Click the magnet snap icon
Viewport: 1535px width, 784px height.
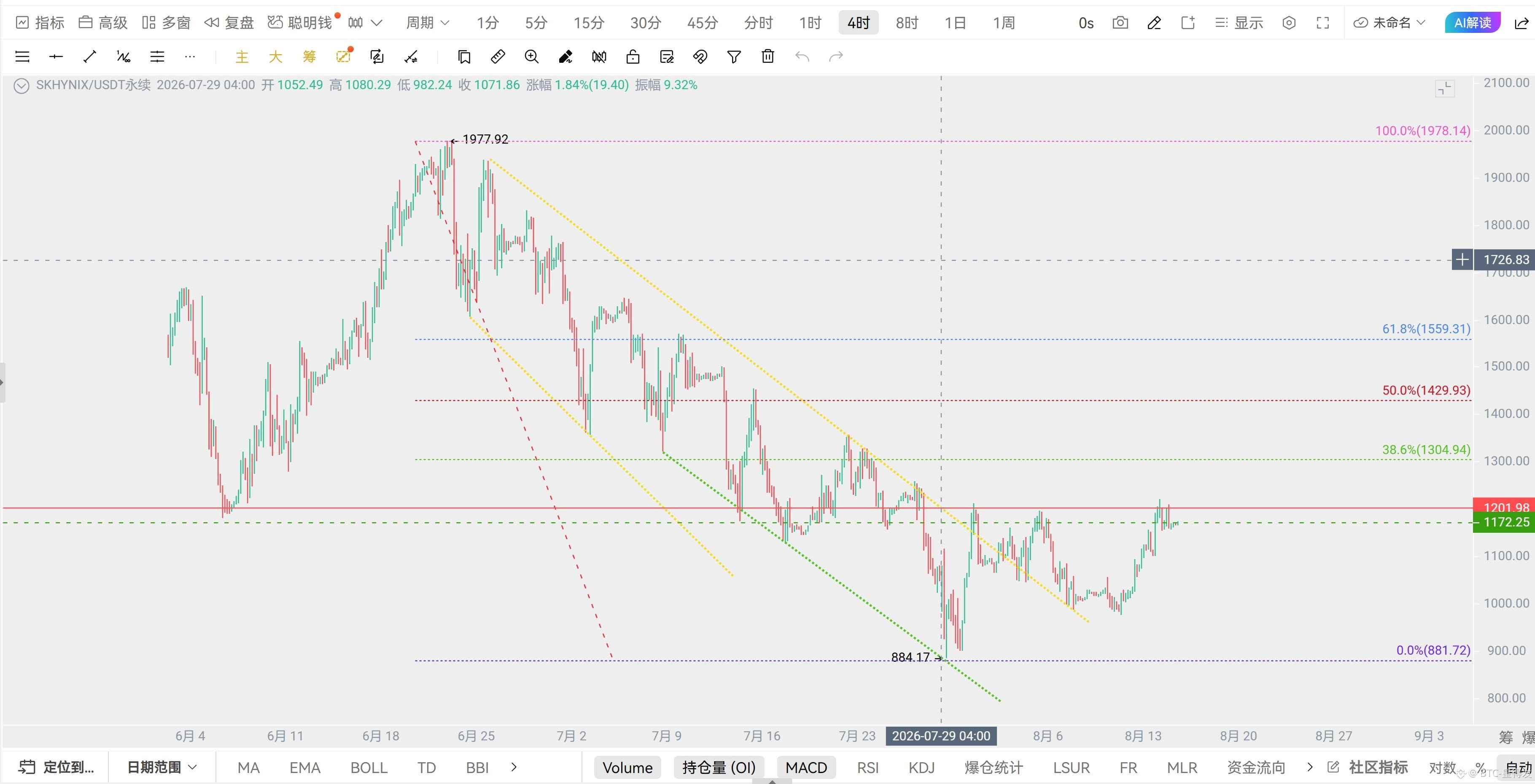[700, 56]
